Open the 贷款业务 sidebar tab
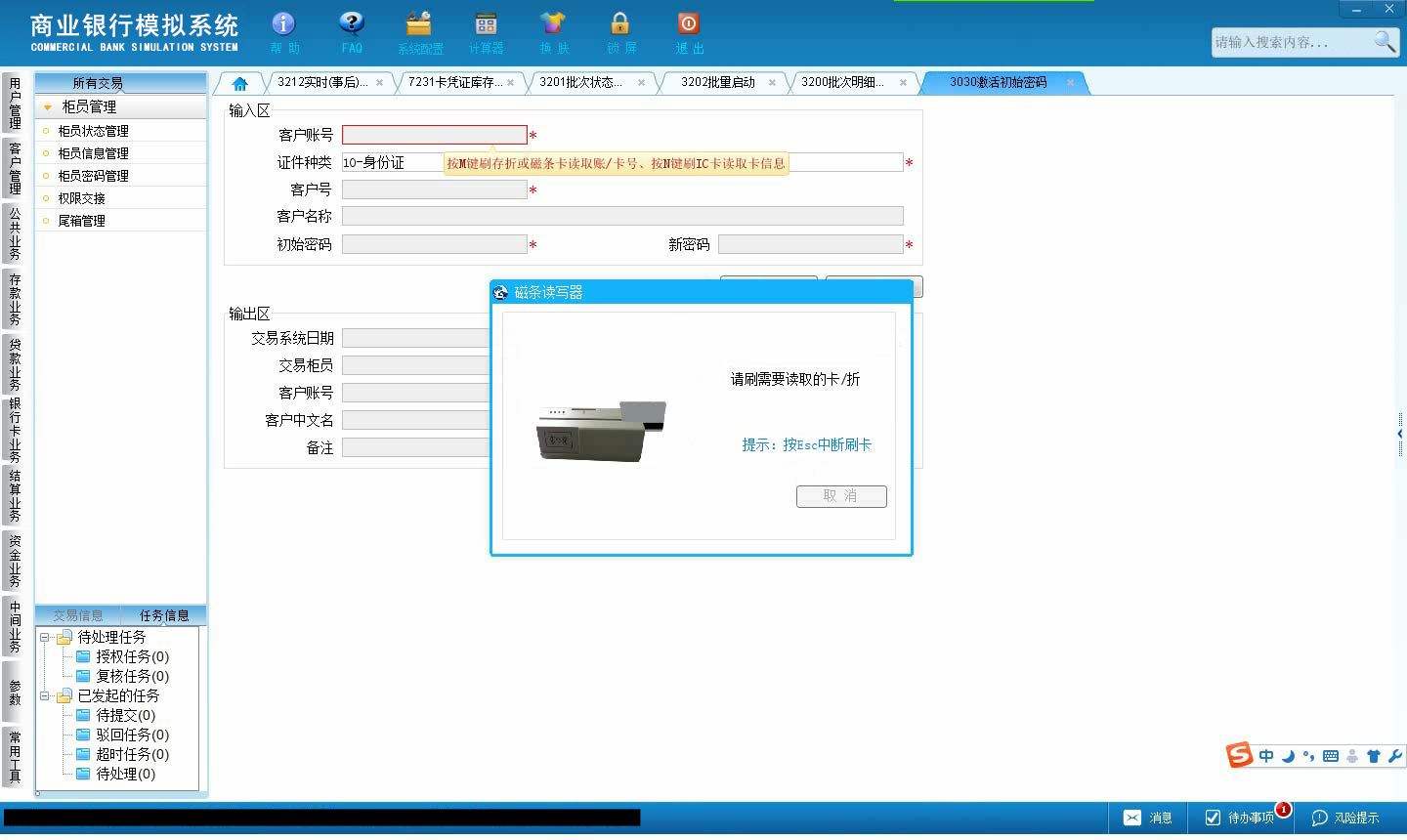The width and height of the screenshot is (1407, 840). 15,364
